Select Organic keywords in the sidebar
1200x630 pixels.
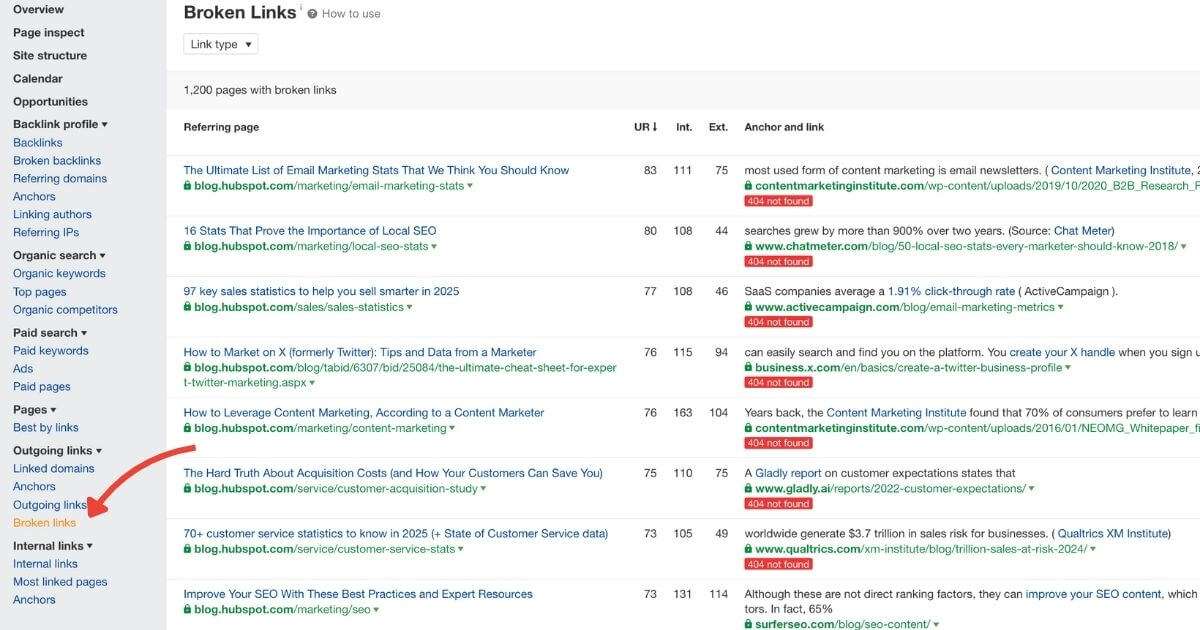[59, 273]
